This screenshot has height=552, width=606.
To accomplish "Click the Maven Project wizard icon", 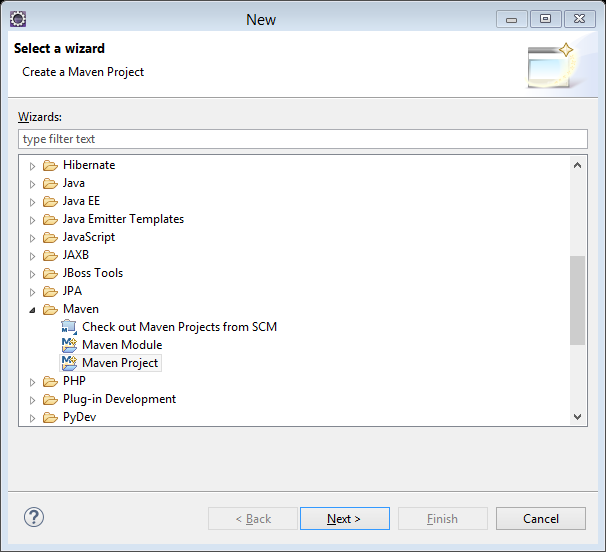I will 69,363.
